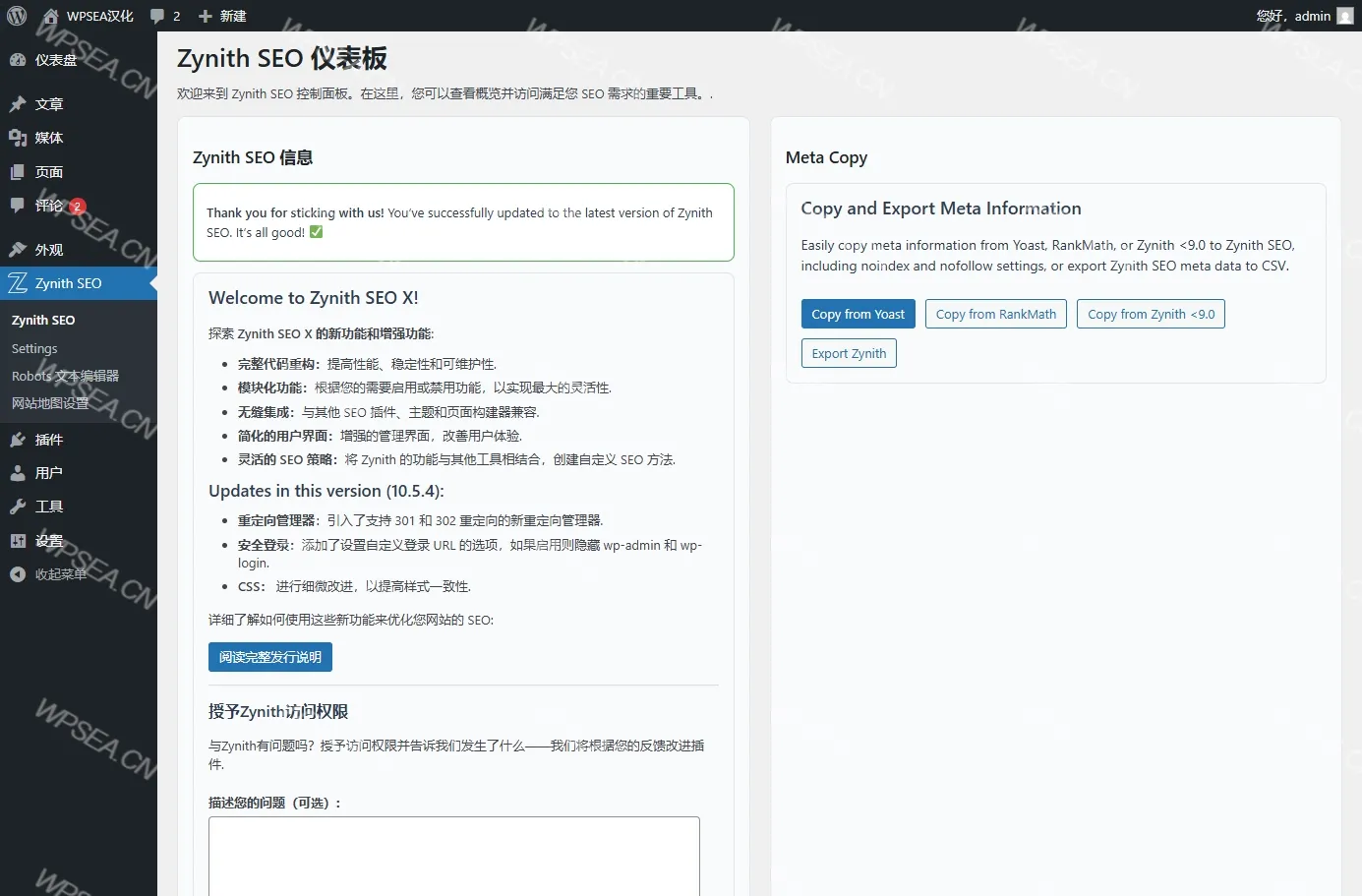Click the 仪表盘 dashboard icon
Image resolution: width=1362 pixels, height=896 pixels.
(18, 60)
